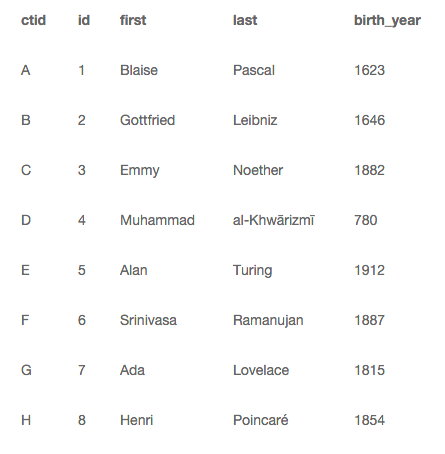The height and width of the screenshot is (454, 445).
Task: Click the last column header
Action: click(245, 20)
